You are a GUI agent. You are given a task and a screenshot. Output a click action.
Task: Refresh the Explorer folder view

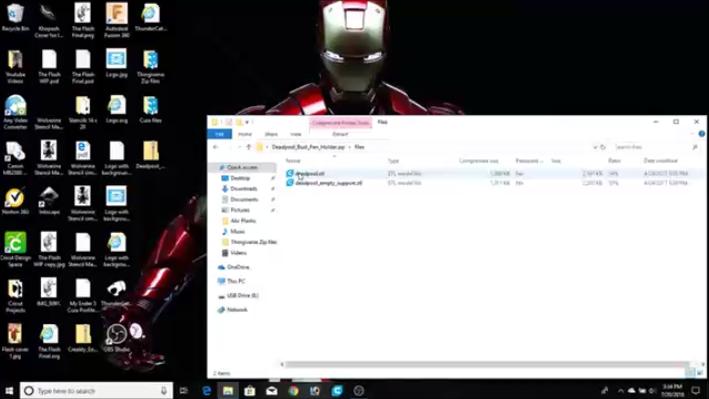pyautogui.click(x=603, y=147)
